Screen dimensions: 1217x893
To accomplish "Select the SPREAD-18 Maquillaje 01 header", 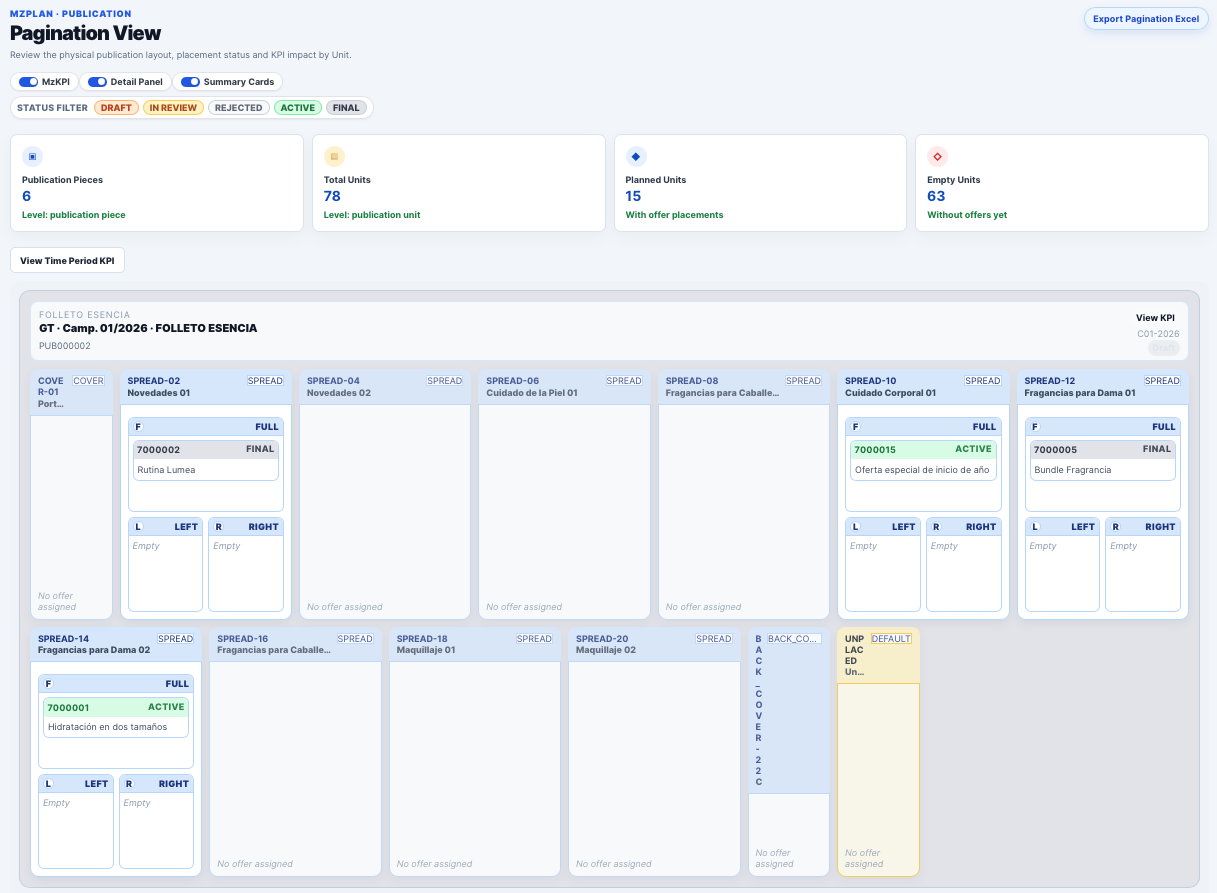I will pyautogui.click(x=474, y=644).
